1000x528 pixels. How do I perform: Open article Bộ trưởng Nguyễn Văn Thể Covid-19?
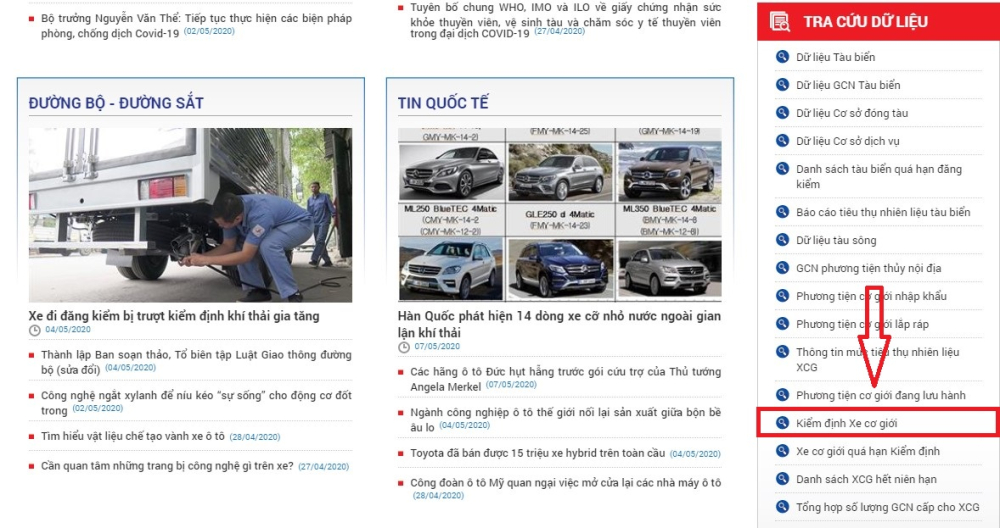pyautogui.click(x=196, y=26)
